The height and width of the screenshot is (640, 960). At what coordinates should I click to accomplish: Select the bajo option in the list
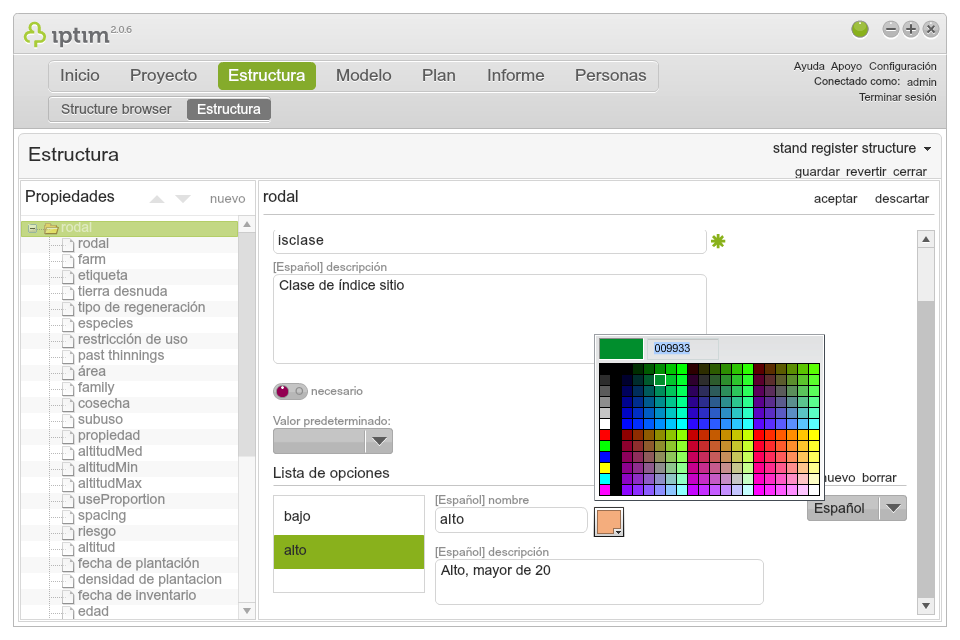tap(349, 516)
